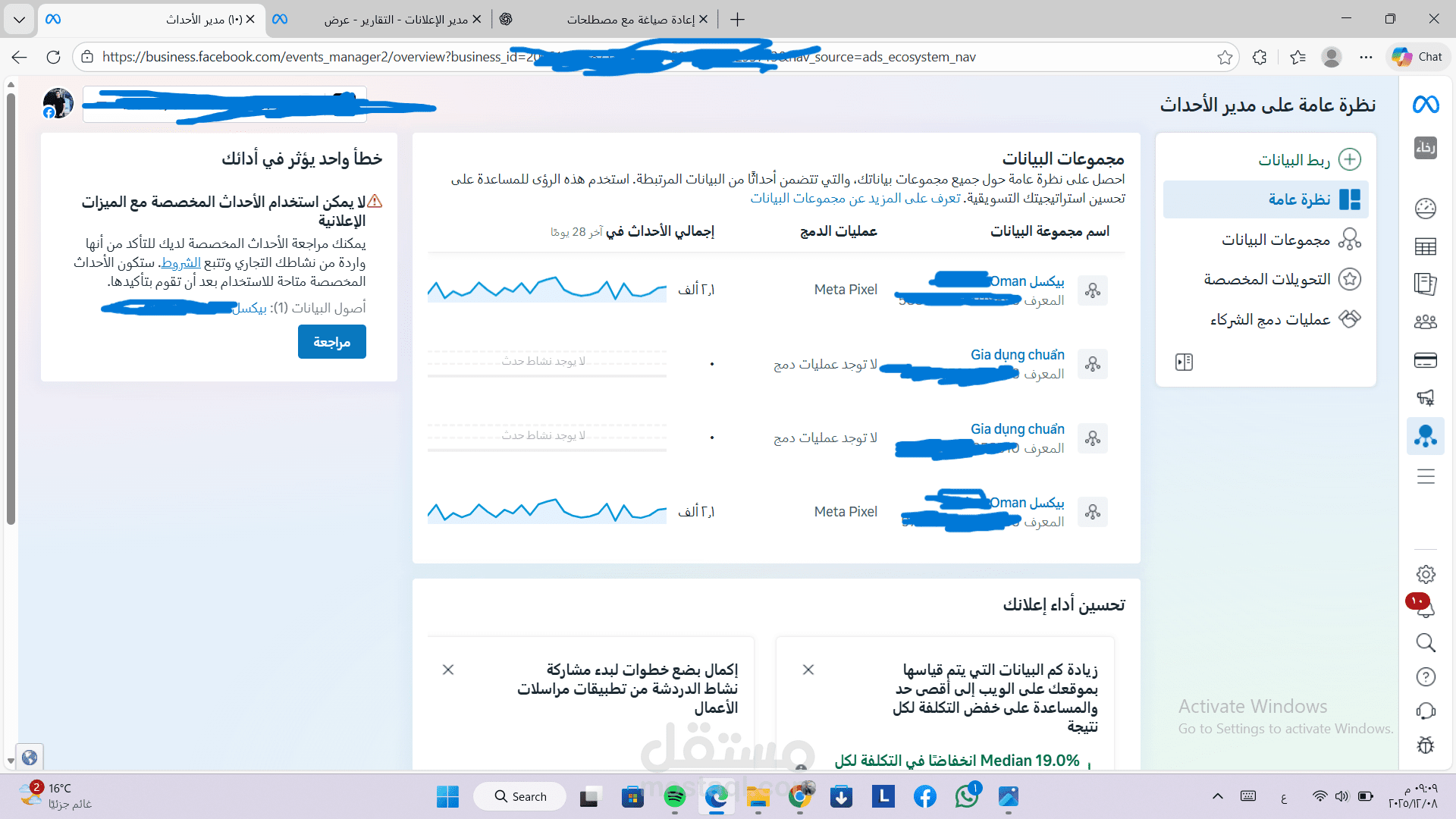Image resolution: width=1456 pixels, height=819 pixels.
Task: Click the bug report icon in sidebar
Action: (x=1426, y=745)
